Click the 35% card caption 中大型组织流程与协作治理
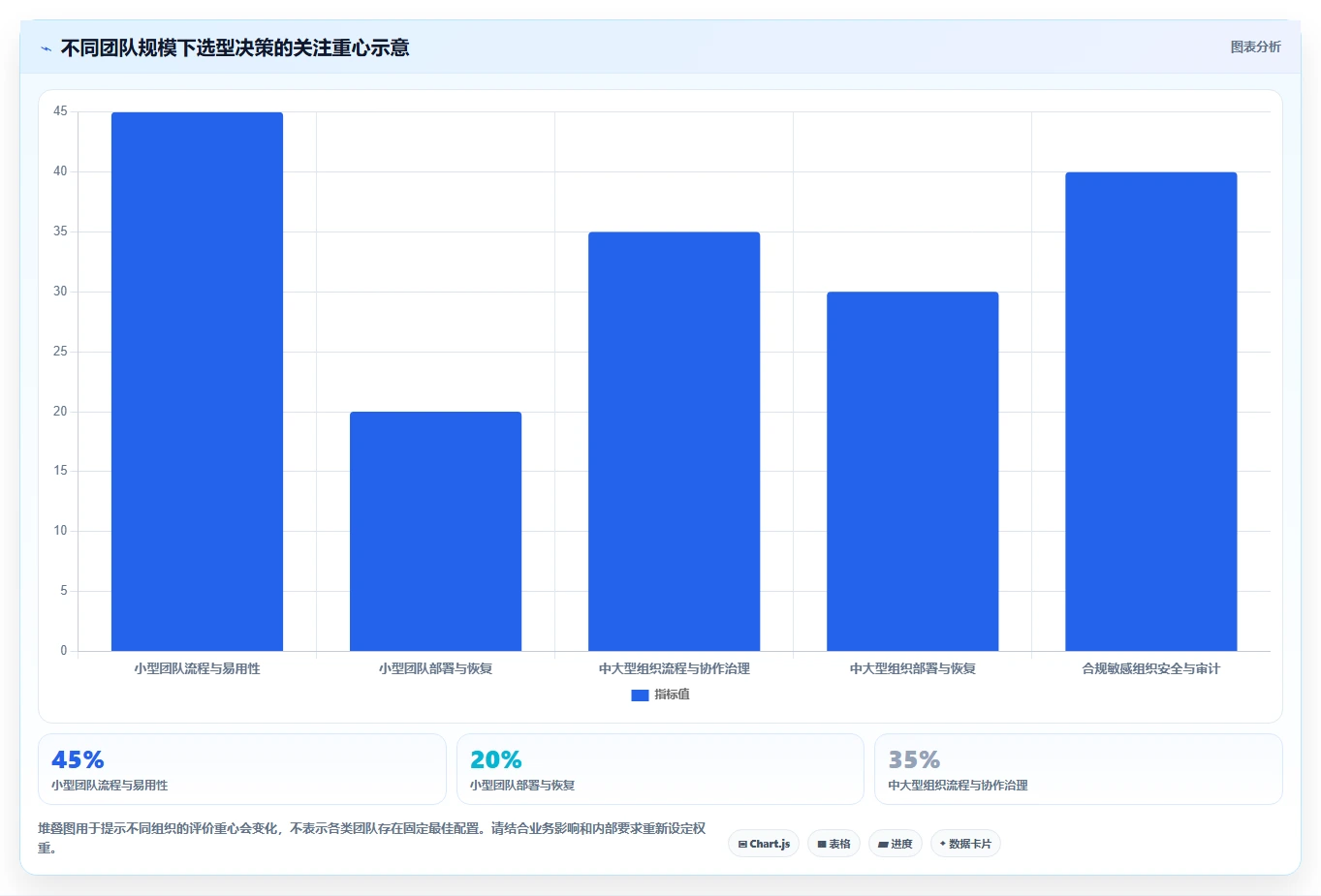Image resolution: width=1321 pixels, height=896 pixels. (958, 786)
